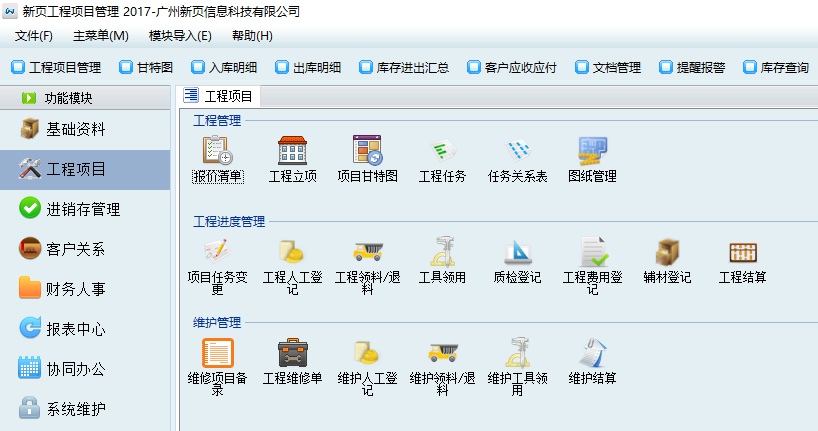
Task: Click the 库存进出汇总 toolbar shortcut
Action: [x=404, y=67]
